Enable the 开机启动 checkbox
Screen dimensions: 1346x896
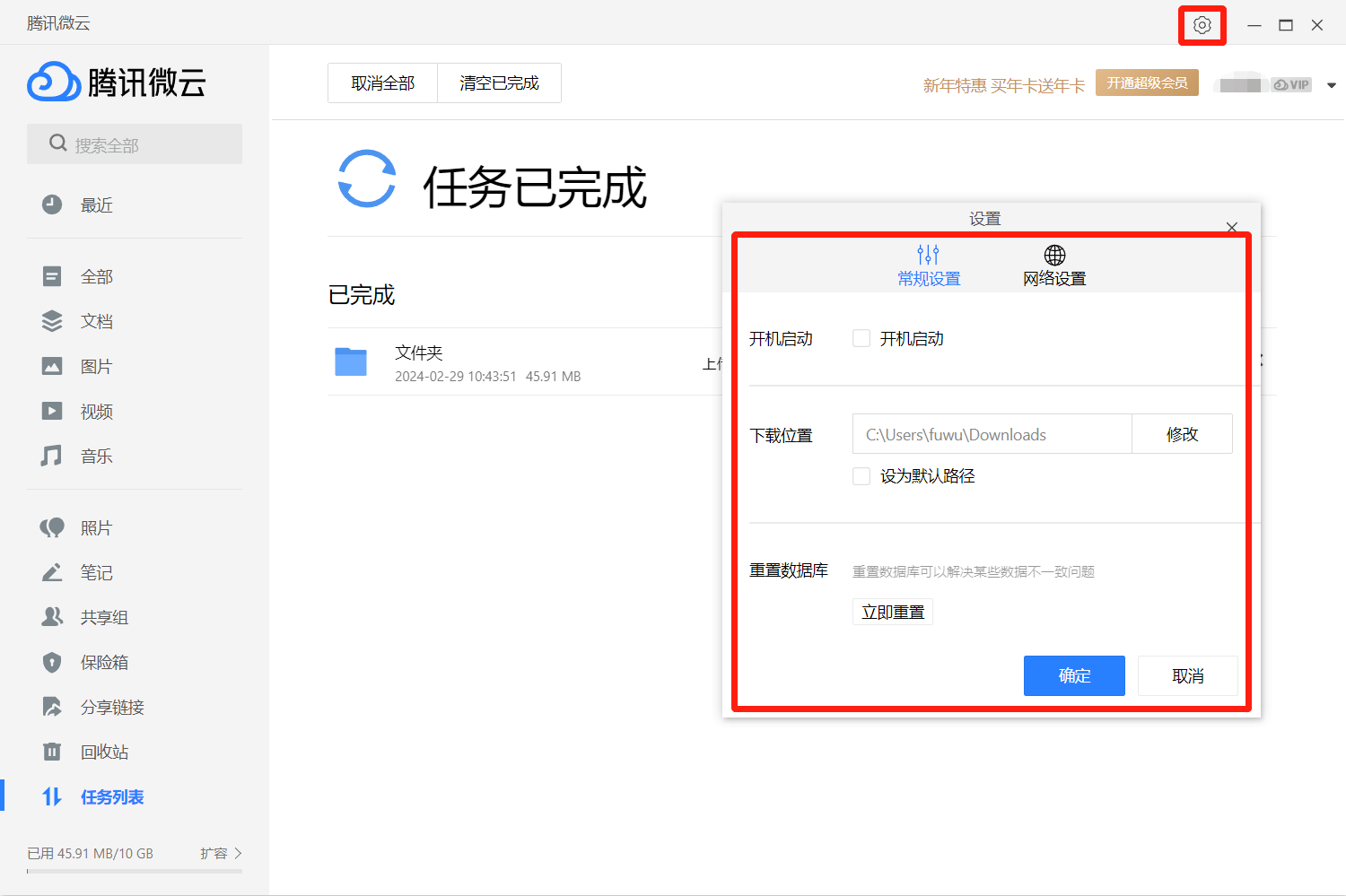tap(861, 338)
